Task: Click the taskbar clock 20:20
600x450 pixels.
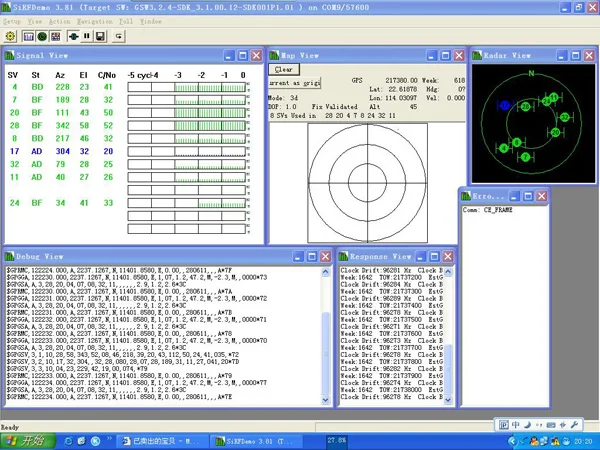Action: (584, 442)
